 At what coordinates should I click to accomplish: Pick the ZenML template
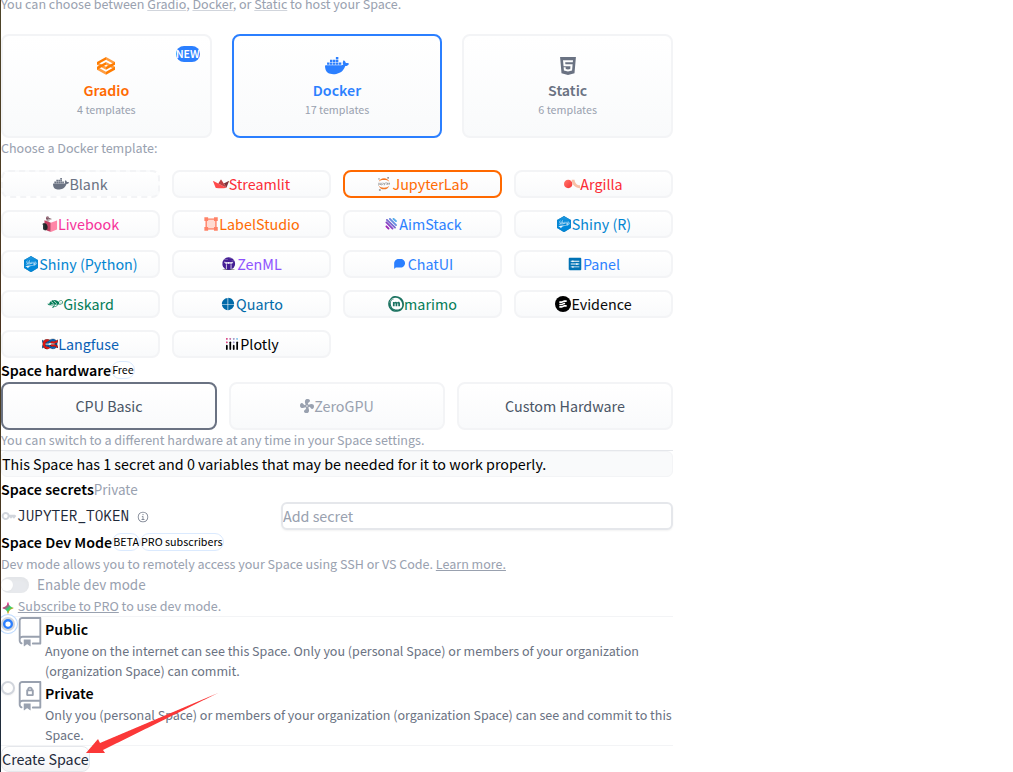251,264
